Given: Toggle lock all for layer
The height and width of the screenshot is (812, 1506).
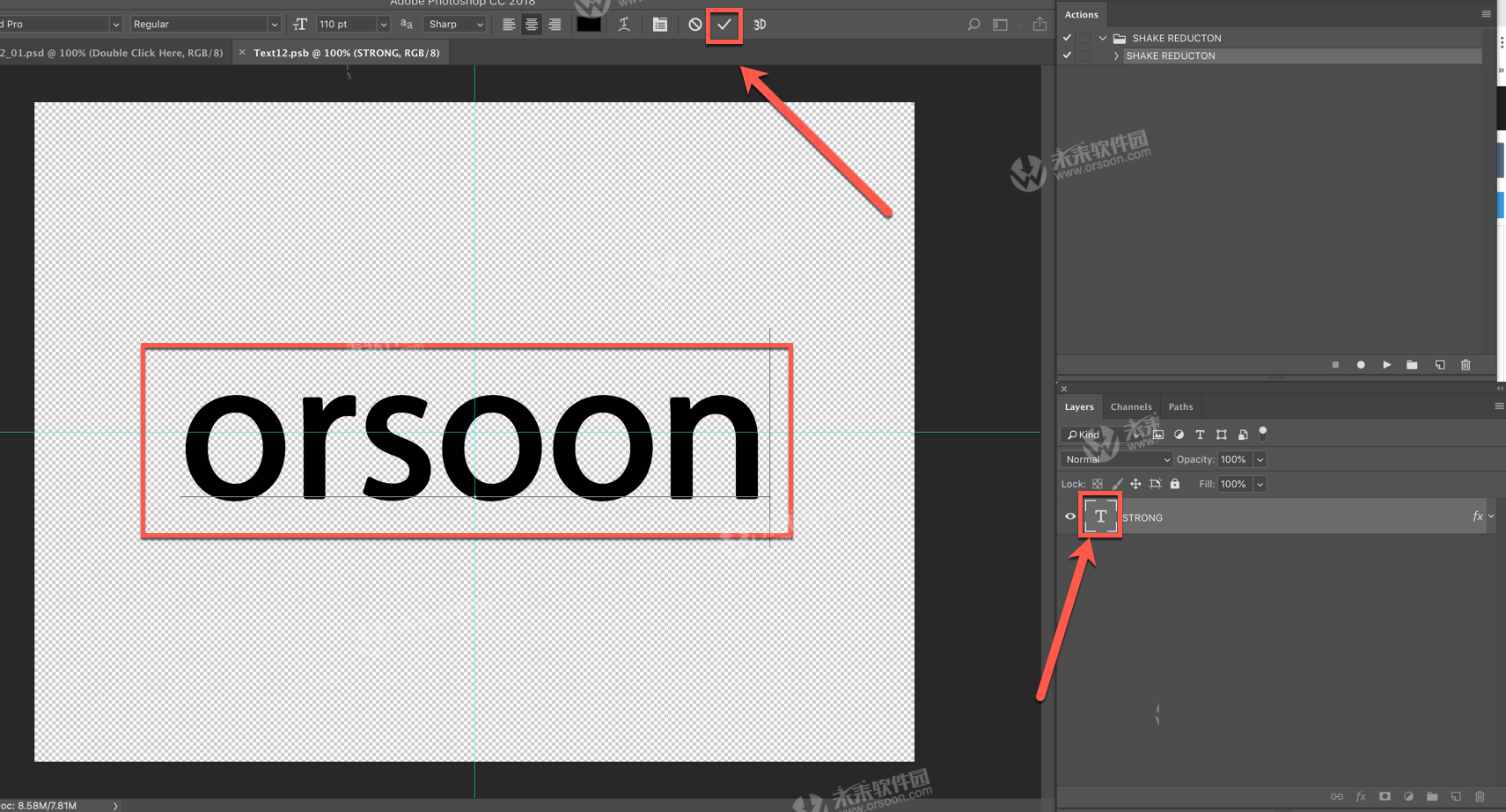Looking at the screenshot, I should pos(1175,484).
